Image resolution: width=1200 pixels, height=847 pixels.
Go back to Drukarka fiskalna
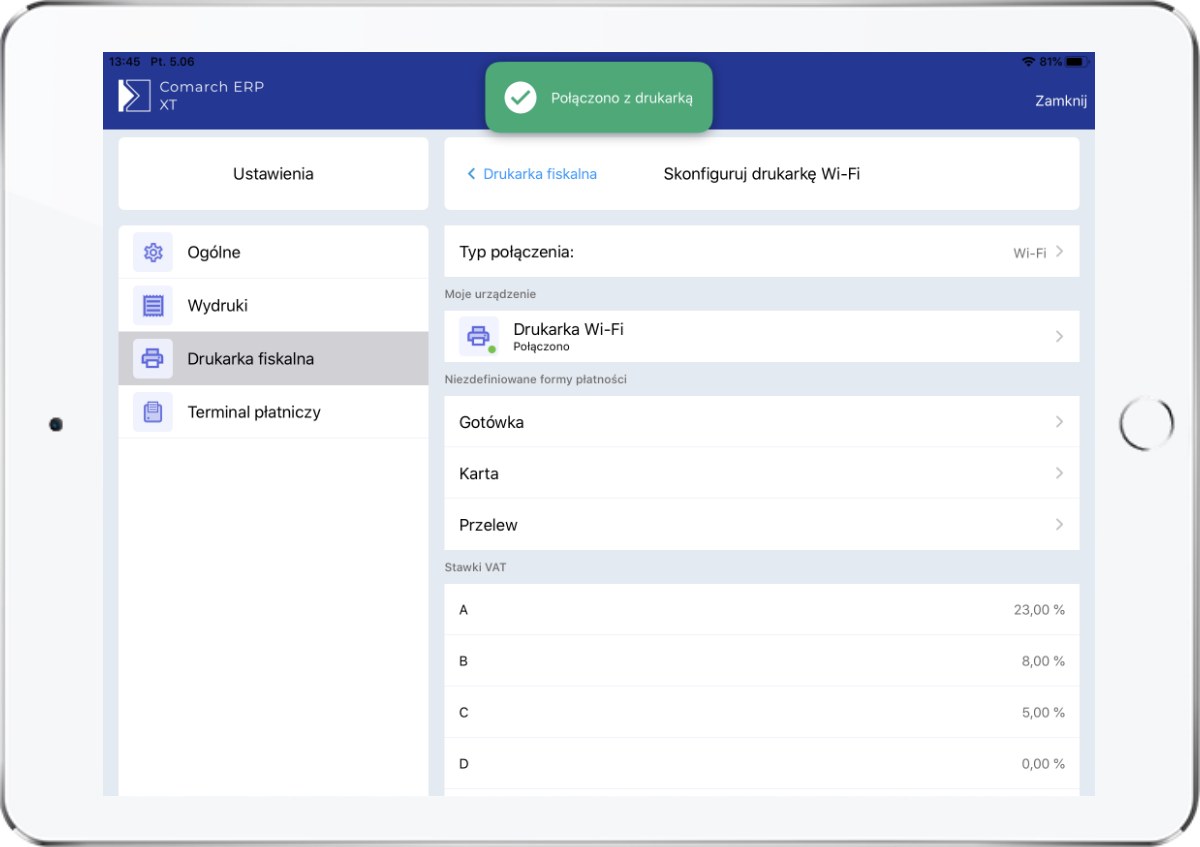coord(532,174)
